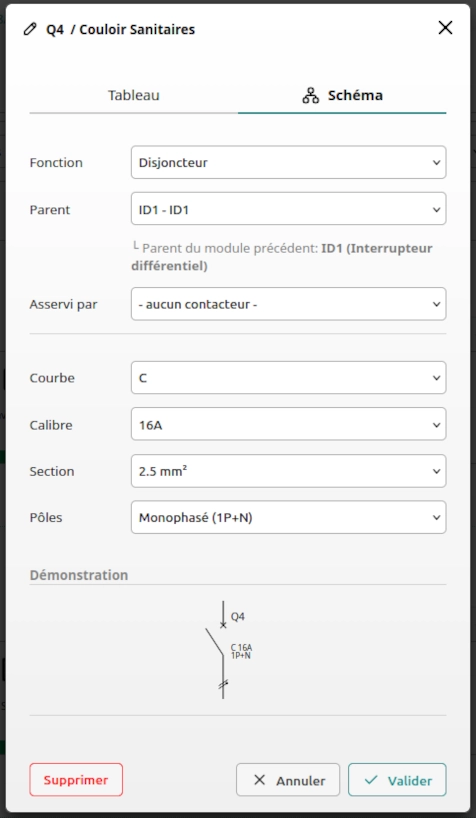Click the checkmark icon in Valider
The image size is (476, 818).
click(x=371, y=780)
